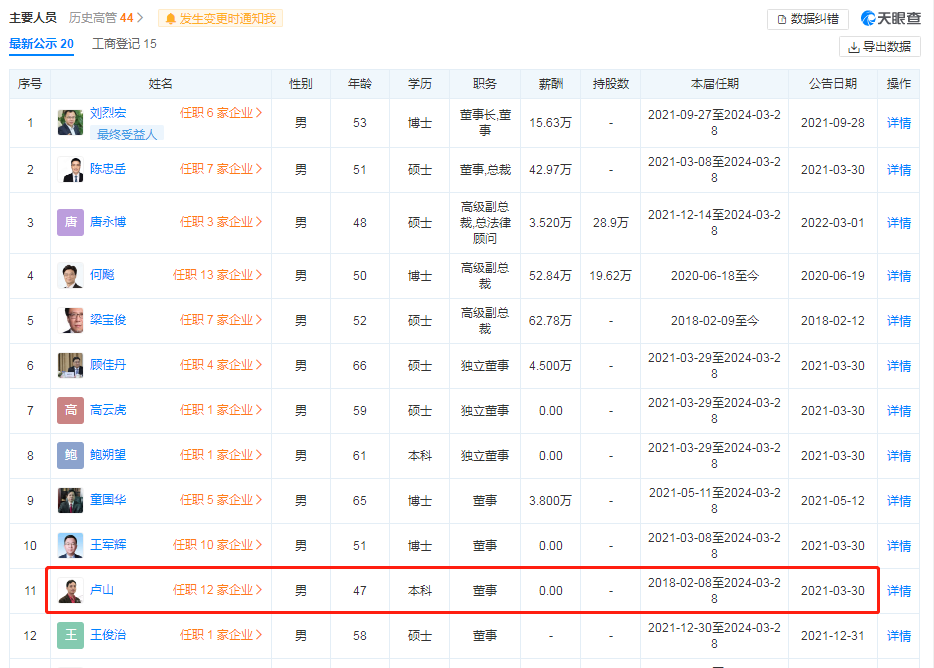Expand 历史高管 44 list

click(106, 18)
